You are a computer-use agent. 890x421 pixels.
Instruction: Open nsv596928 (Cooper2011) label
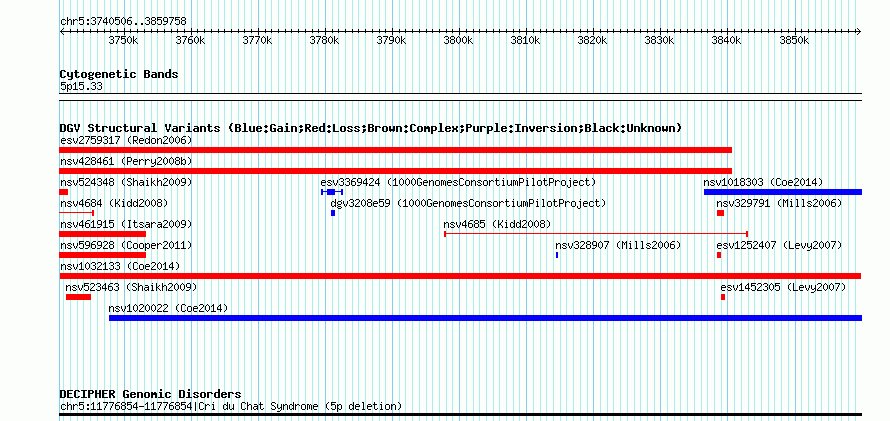[126, 246]
